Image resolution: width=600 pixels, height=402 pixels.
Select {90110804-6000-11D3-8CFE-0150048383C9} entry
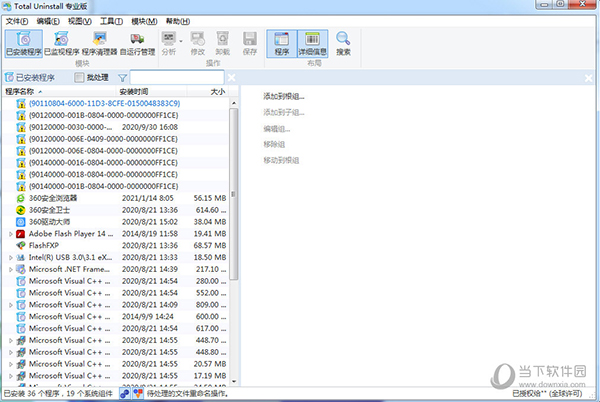point(116,103)
